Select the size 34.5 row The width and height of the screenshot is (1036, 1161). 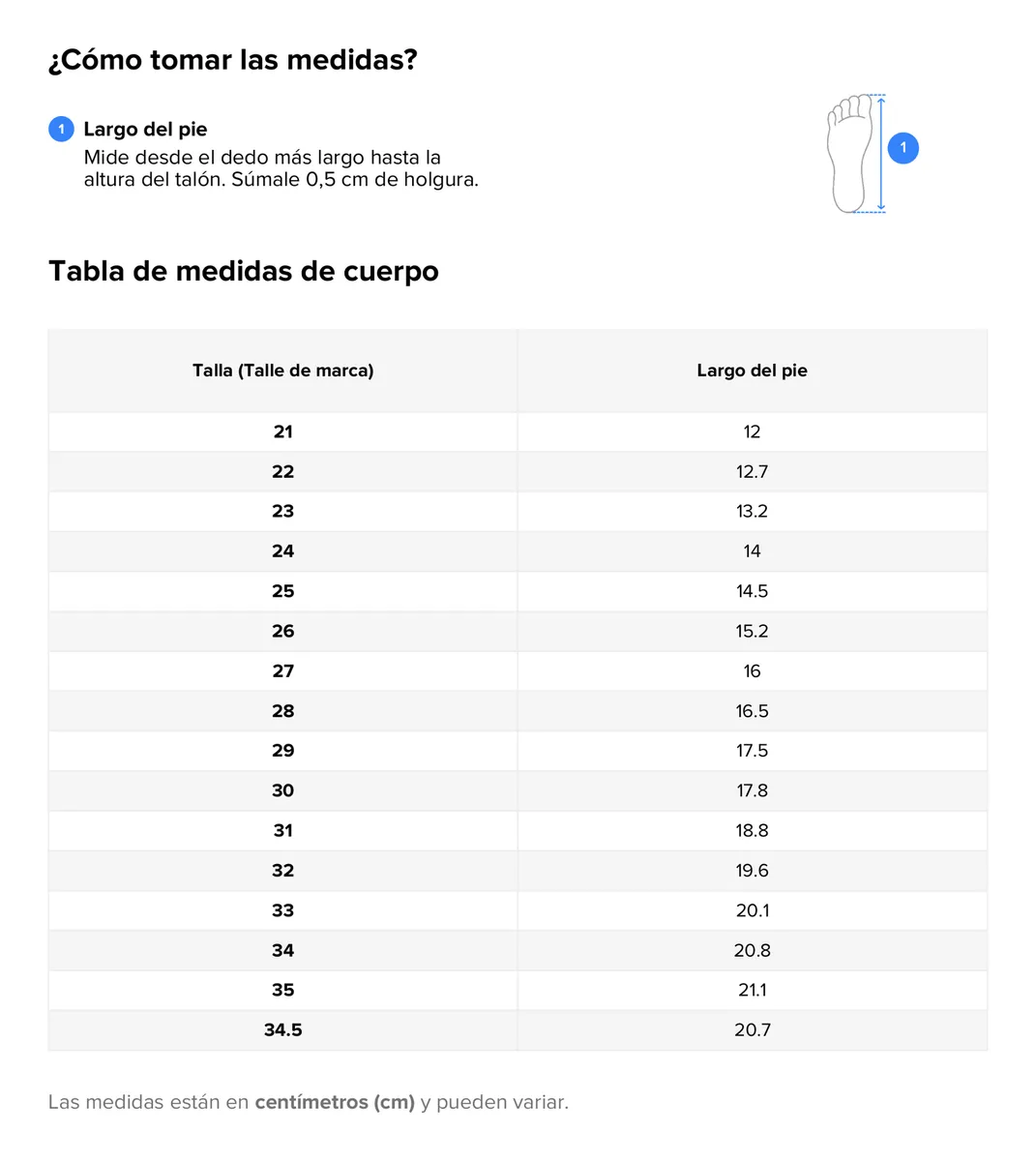click(x=518, y=1030)
